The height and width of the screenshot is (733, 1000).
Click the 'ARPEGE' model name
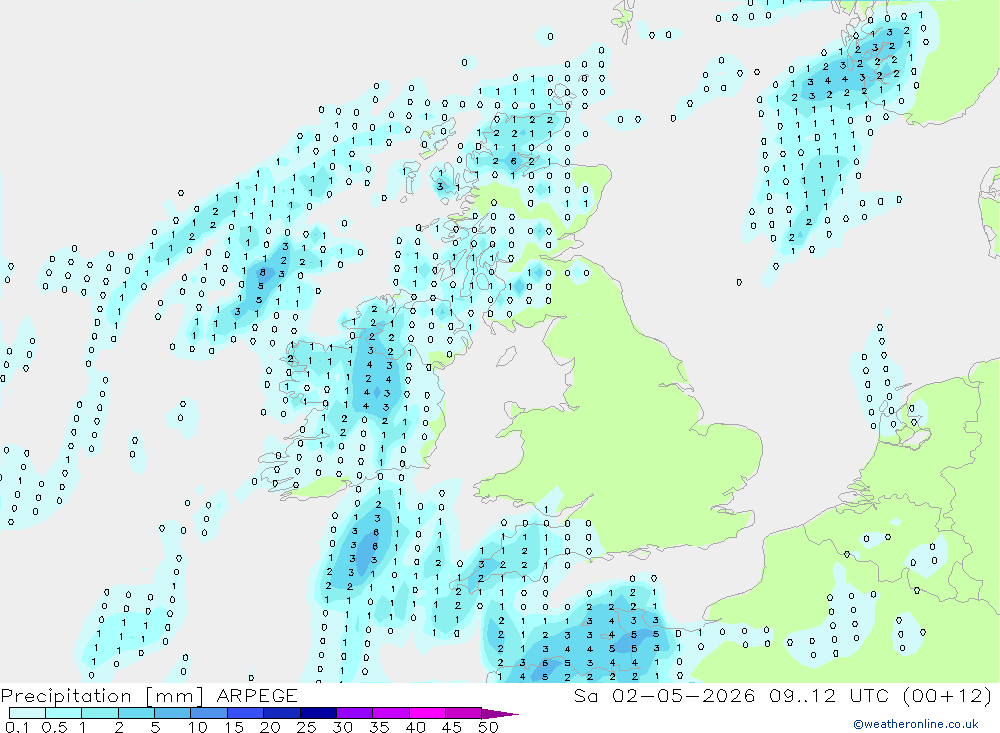coord(257,696)
